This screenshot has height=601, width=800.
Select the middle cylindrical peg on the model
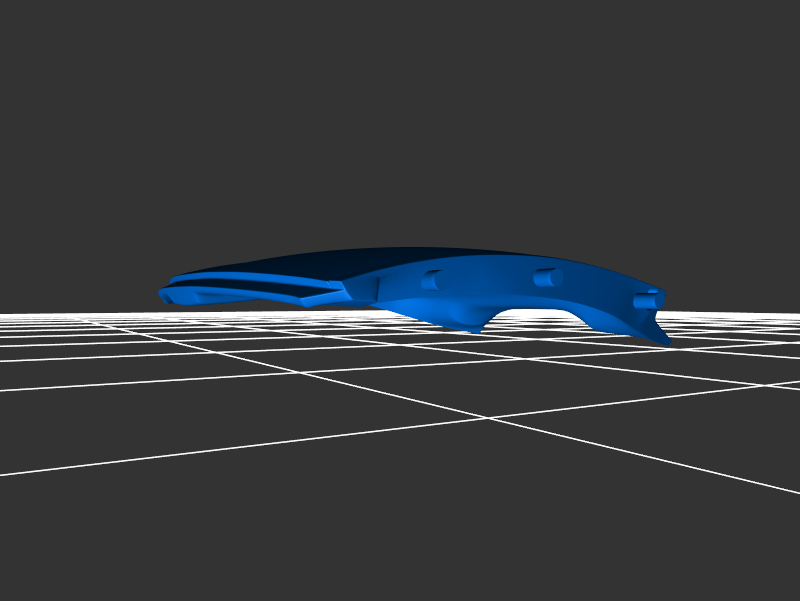[x=545, y=277]
